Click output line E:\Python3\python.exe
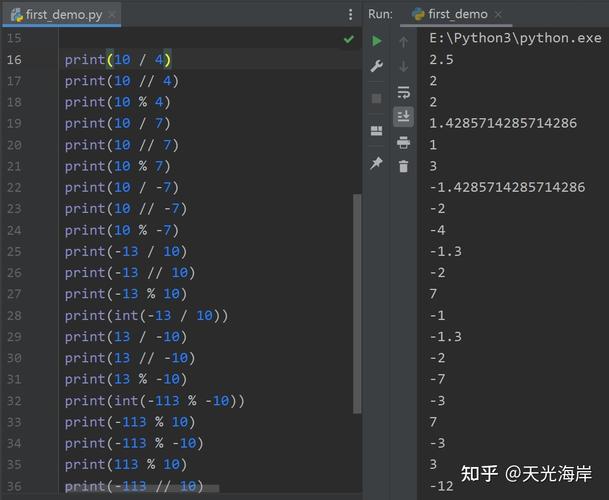The width and height of the screenshot is (609, 500). (515, 38)
